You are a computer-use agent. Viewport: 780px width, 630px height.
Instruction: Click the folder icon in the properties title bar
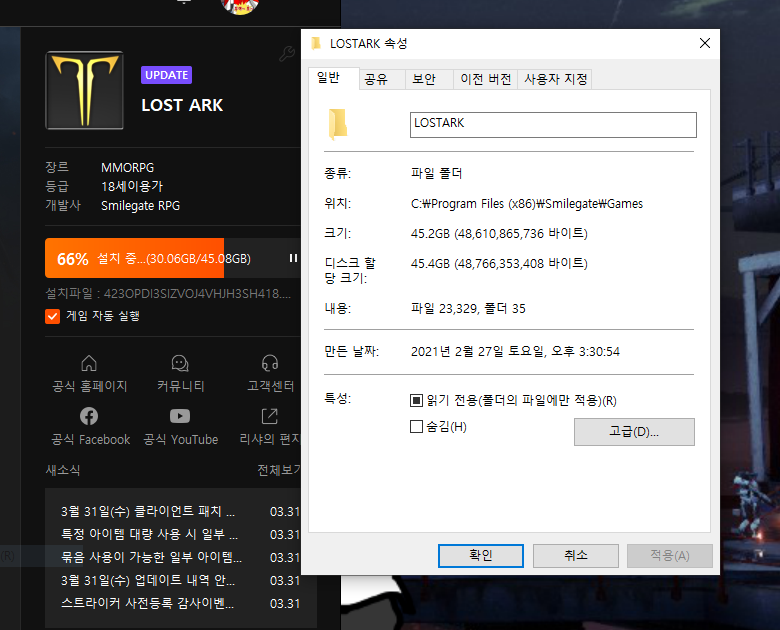click(x=316, y=43)
